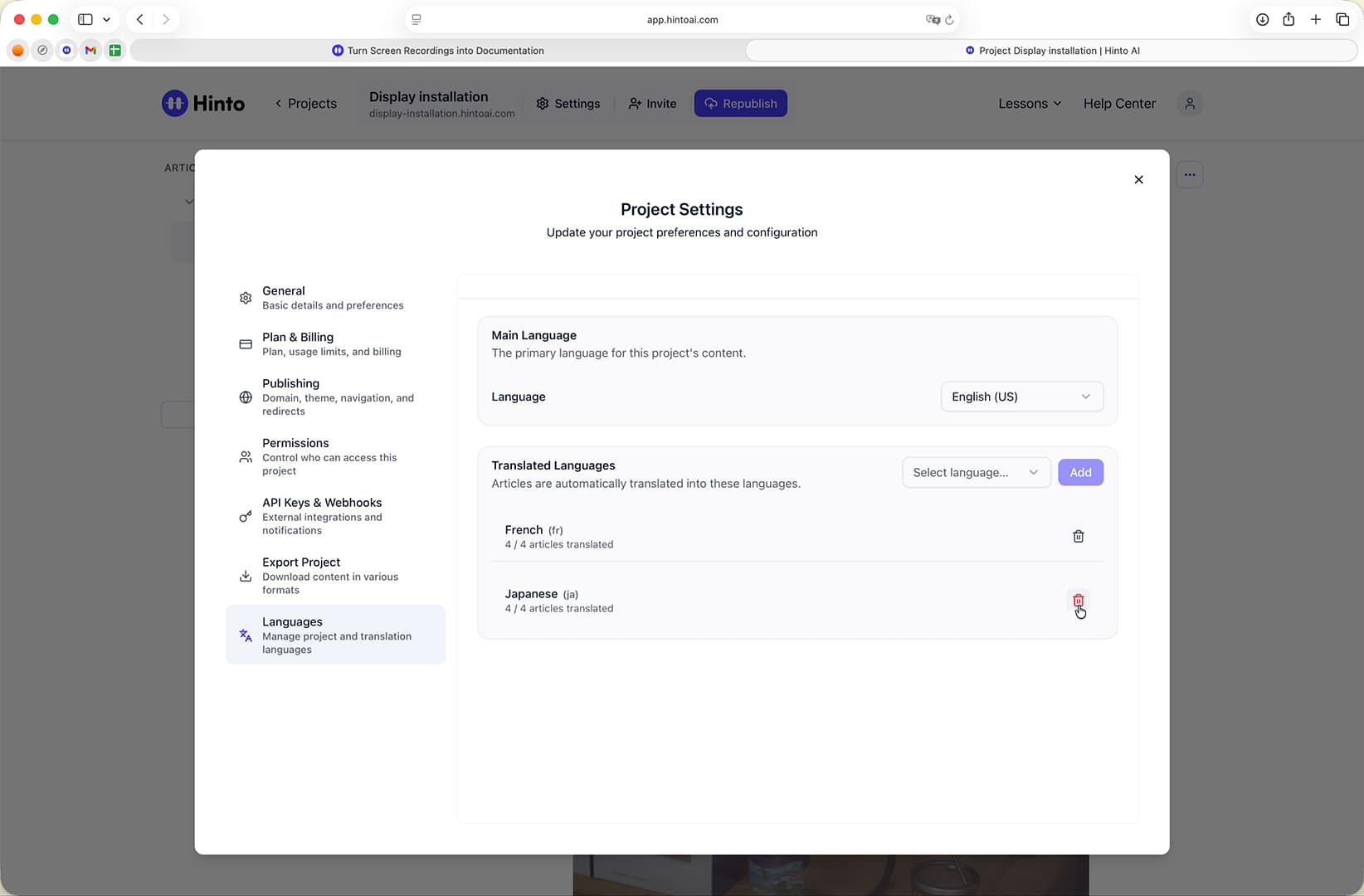Click the Safari address bar
The height and width of the screenshot is (896, 1364).
[682, 20]
